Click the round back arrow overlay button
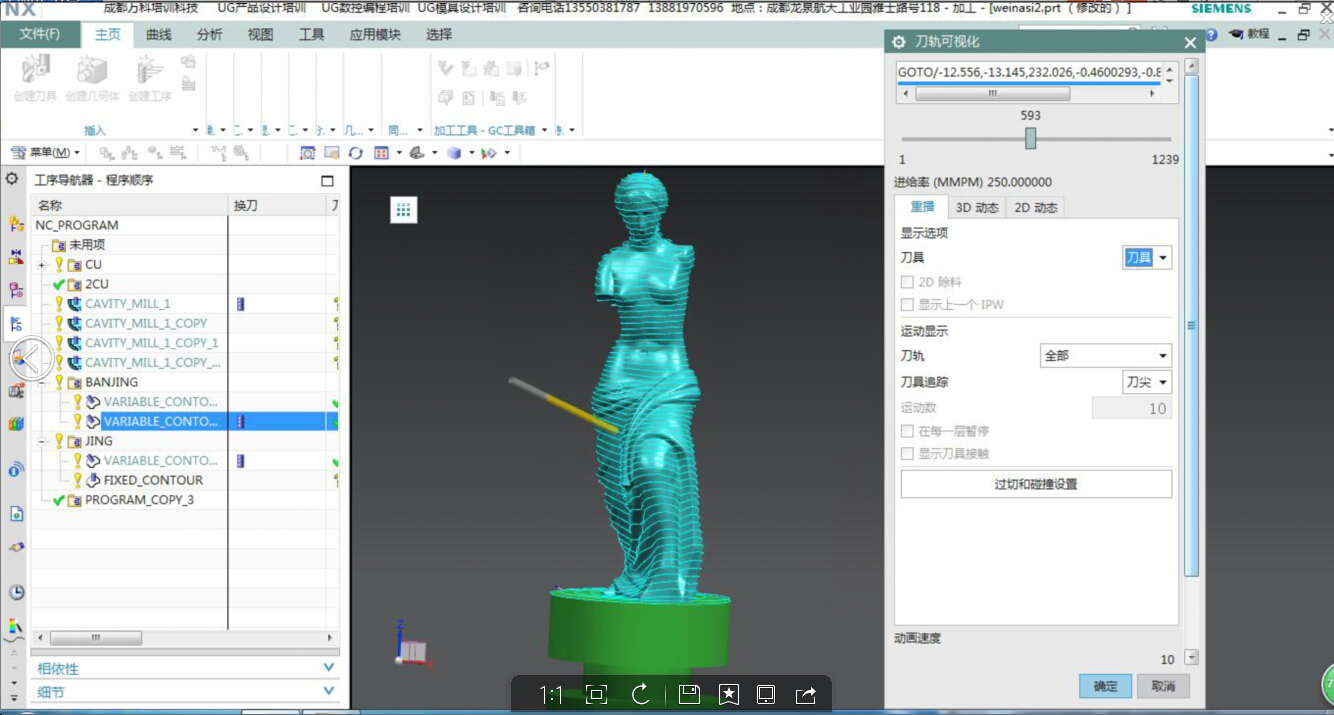The height and width of the screenshot is (715, 1334). tap(30, 358)
